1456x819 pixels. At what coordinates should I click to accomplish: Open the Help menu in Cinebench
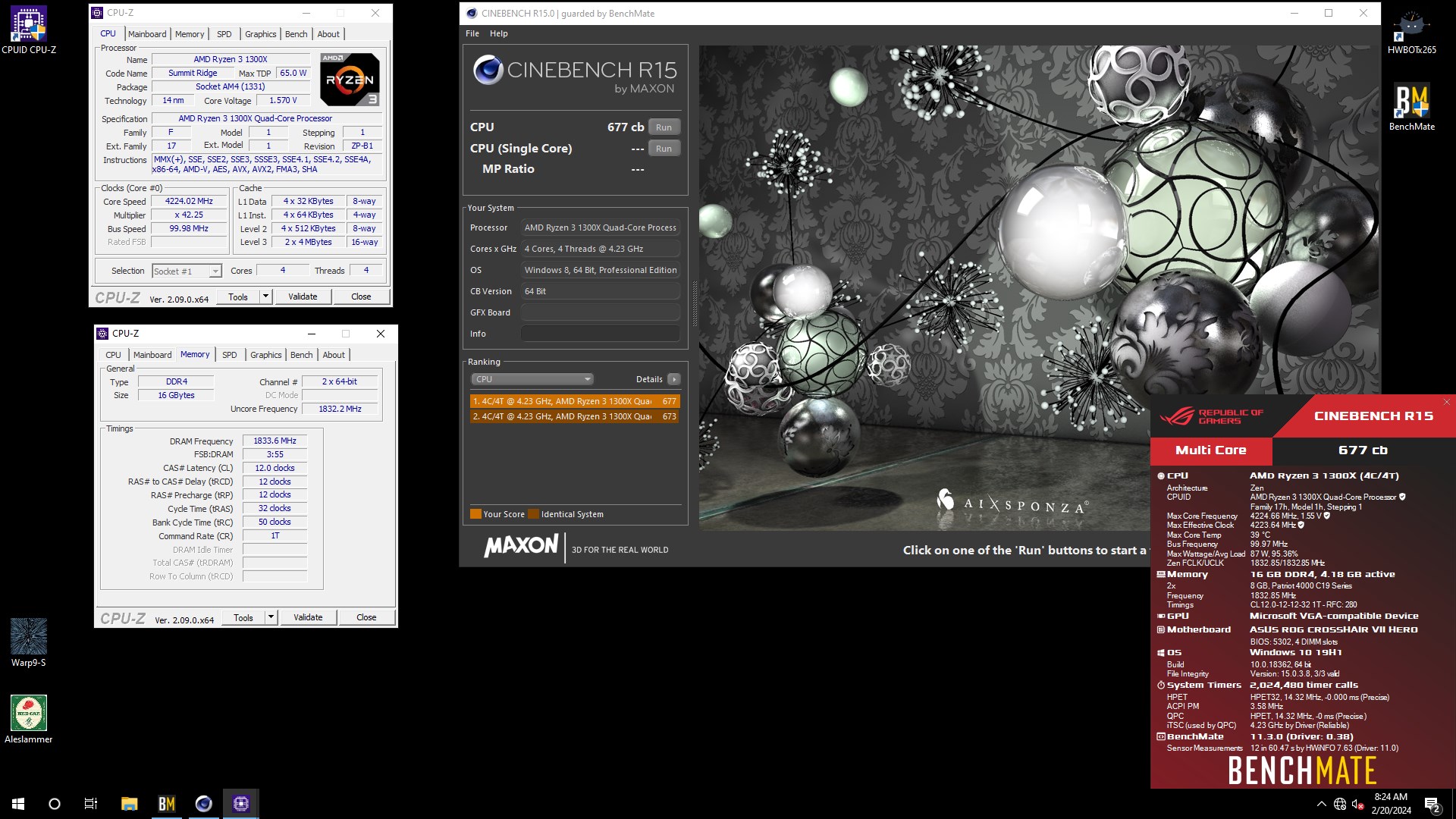pyautogui.click(x=499, y=33)
